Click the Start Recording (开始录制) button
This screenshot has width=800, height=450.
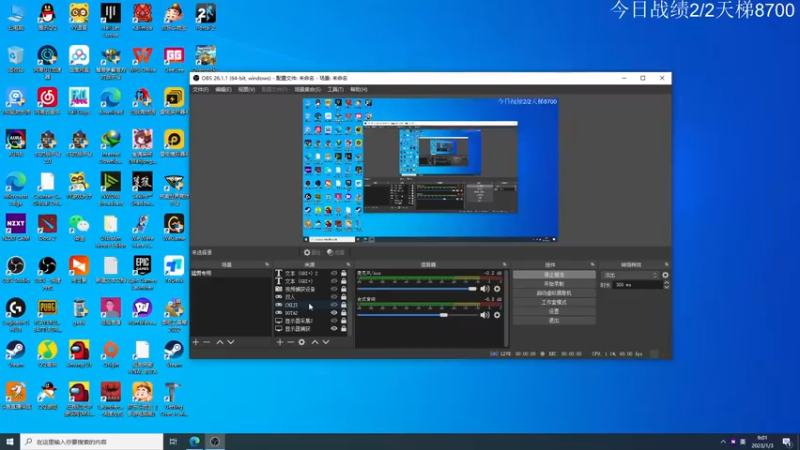click(x=554, y=284)
